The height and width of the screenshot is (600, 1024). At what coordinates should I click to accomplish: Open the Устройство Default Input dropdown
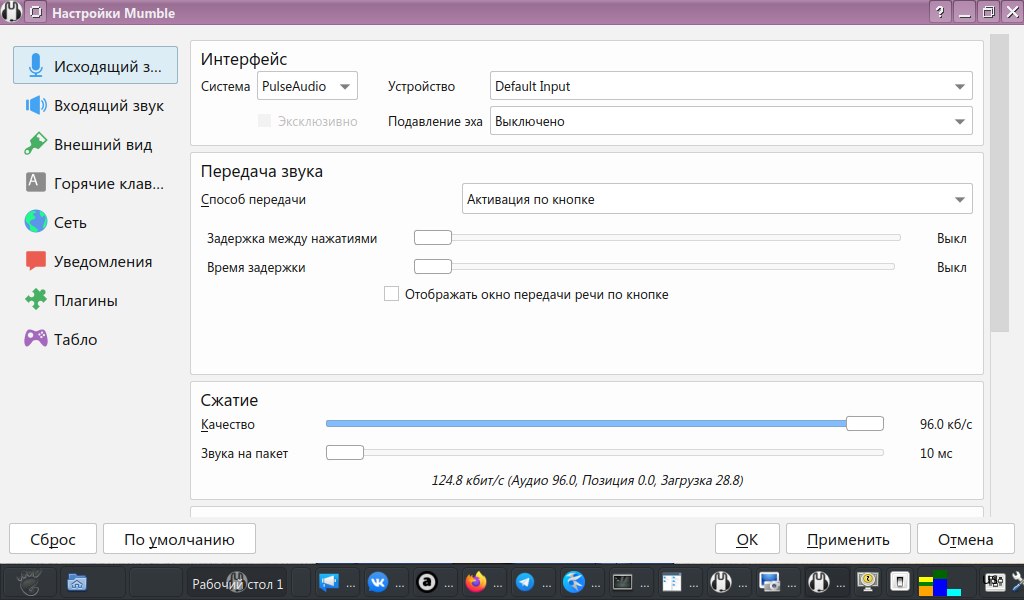[731, 86]
